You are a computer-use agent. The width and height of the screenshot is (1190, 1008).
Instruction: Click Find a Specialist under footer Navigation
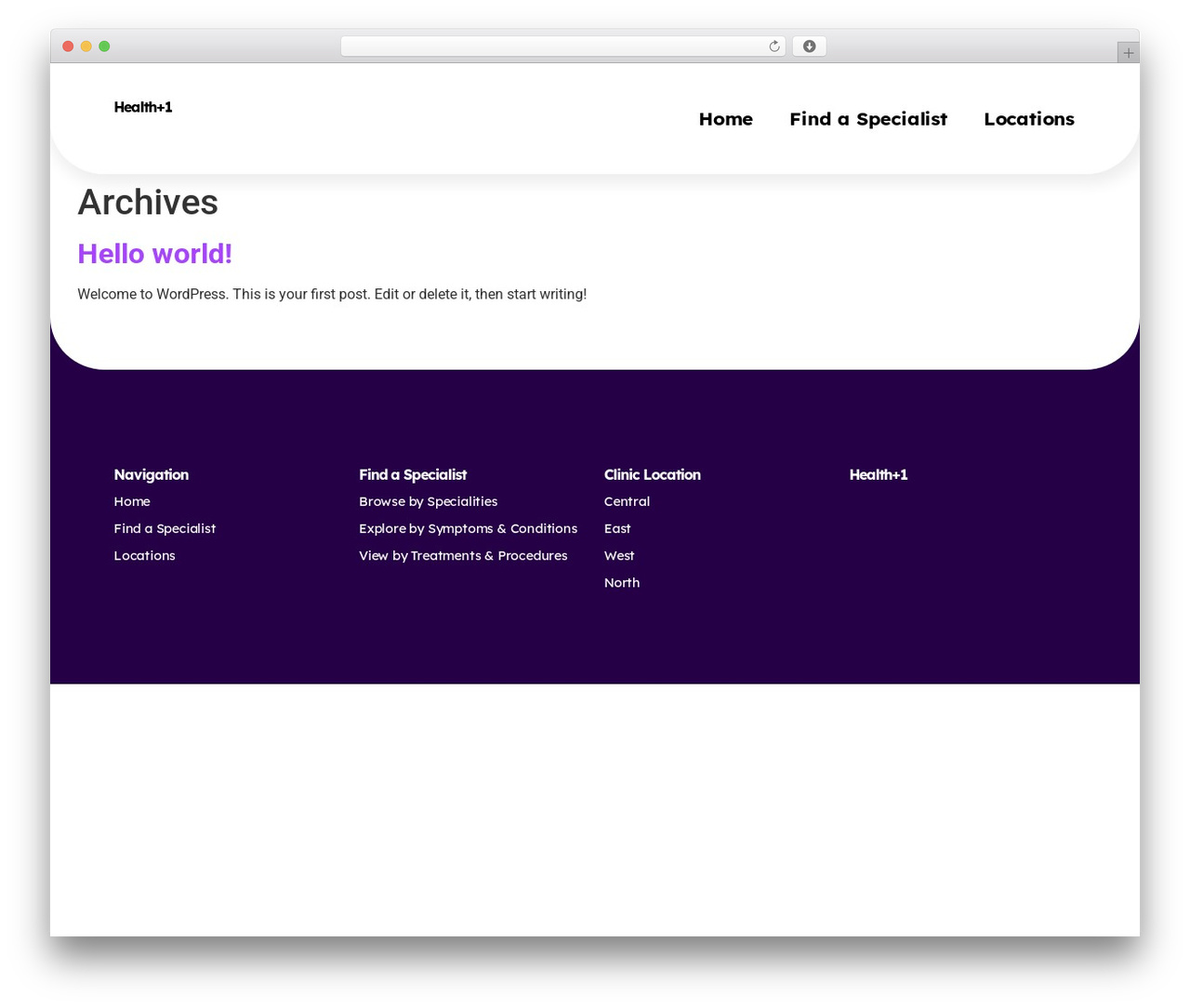[165, 528]
